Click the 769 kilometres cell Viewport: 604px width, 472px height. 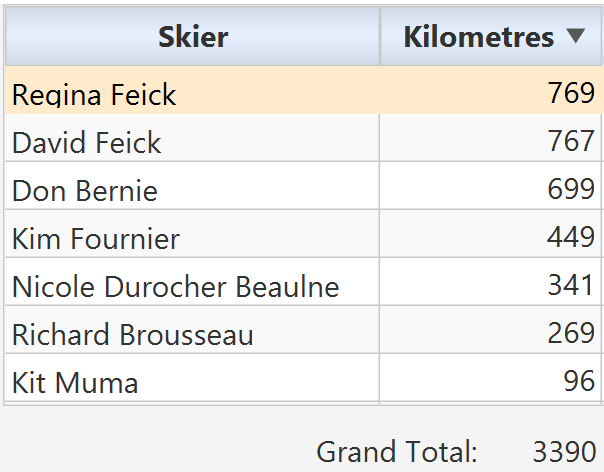[571, 93]
